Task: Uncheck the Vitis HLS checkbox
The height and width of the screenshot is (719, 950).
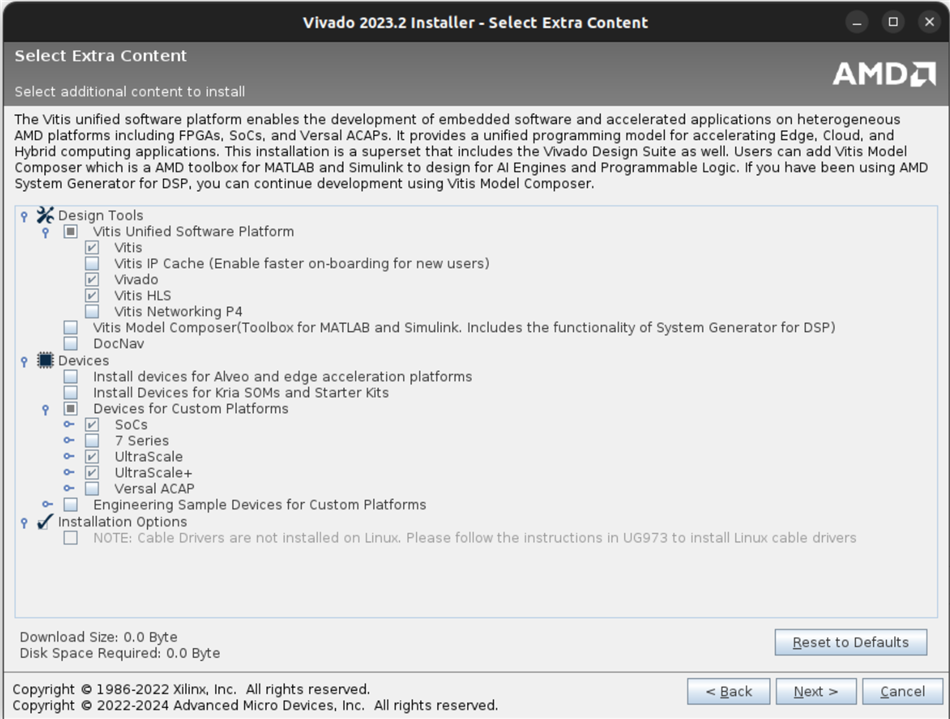Action: (x=92, y=296)
